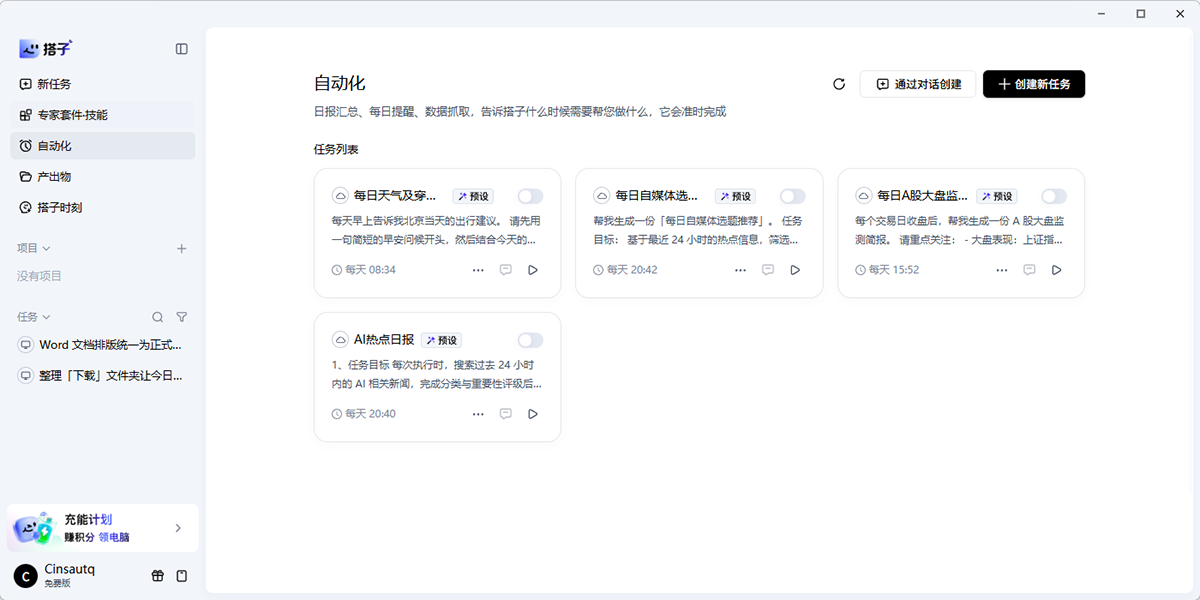Click the 创建新任务 button
Screen dimensions: 1200x600
(1034, 84)
